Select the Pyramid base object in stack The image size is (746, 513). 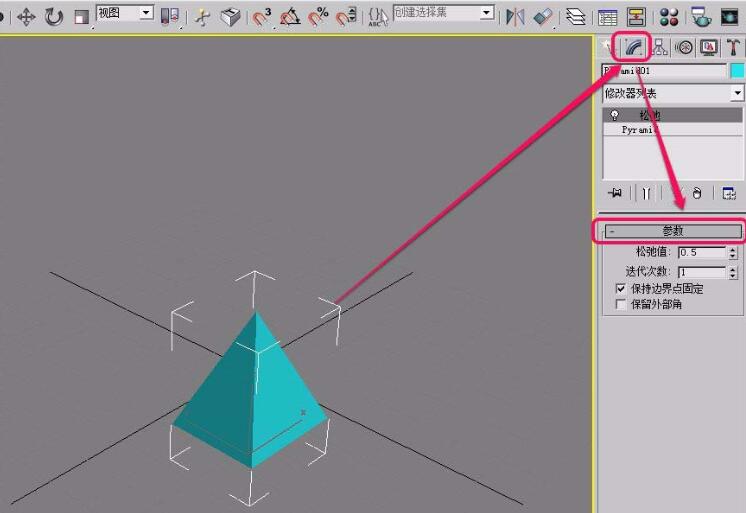coord(673,129)
